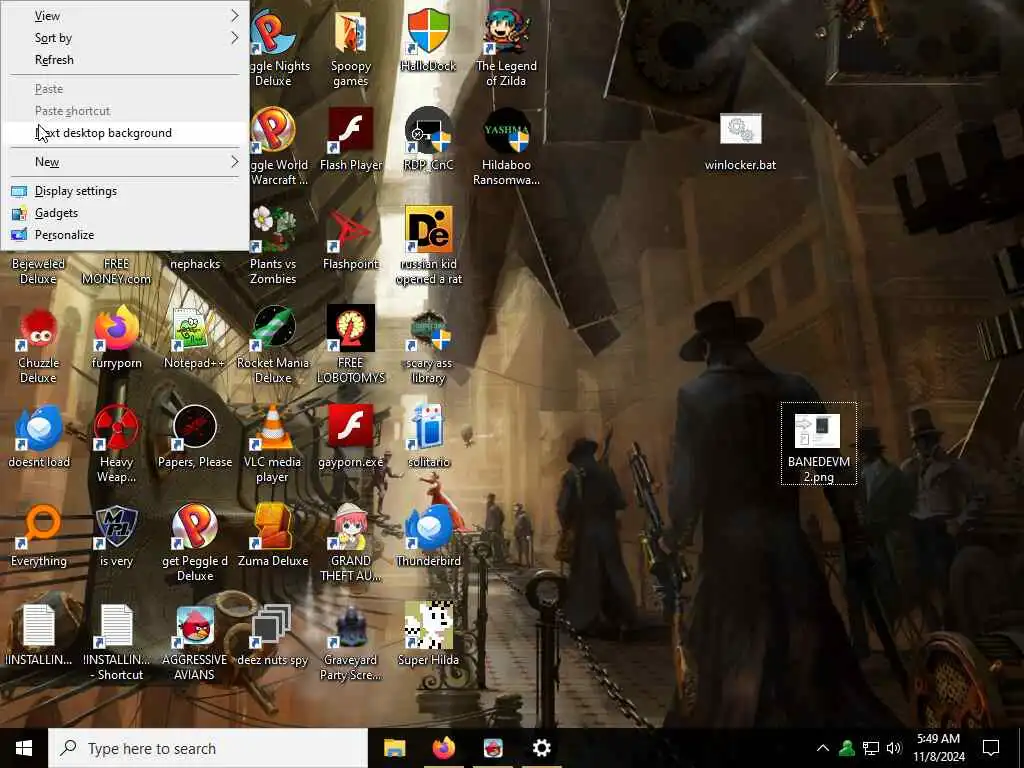Select the AGGRESSIVE AVIANS icon
The image size is (1024, 768).
(x=195, y=626)
